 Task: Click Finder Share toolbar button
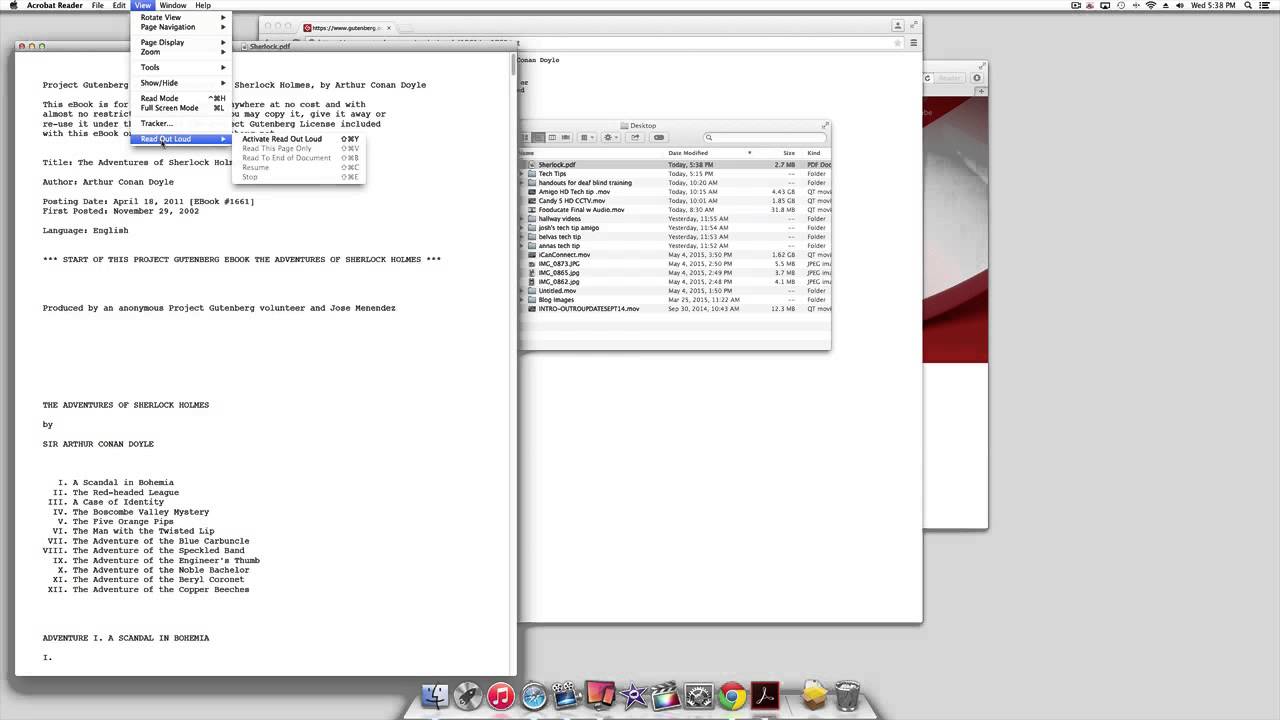pos(635,137)
